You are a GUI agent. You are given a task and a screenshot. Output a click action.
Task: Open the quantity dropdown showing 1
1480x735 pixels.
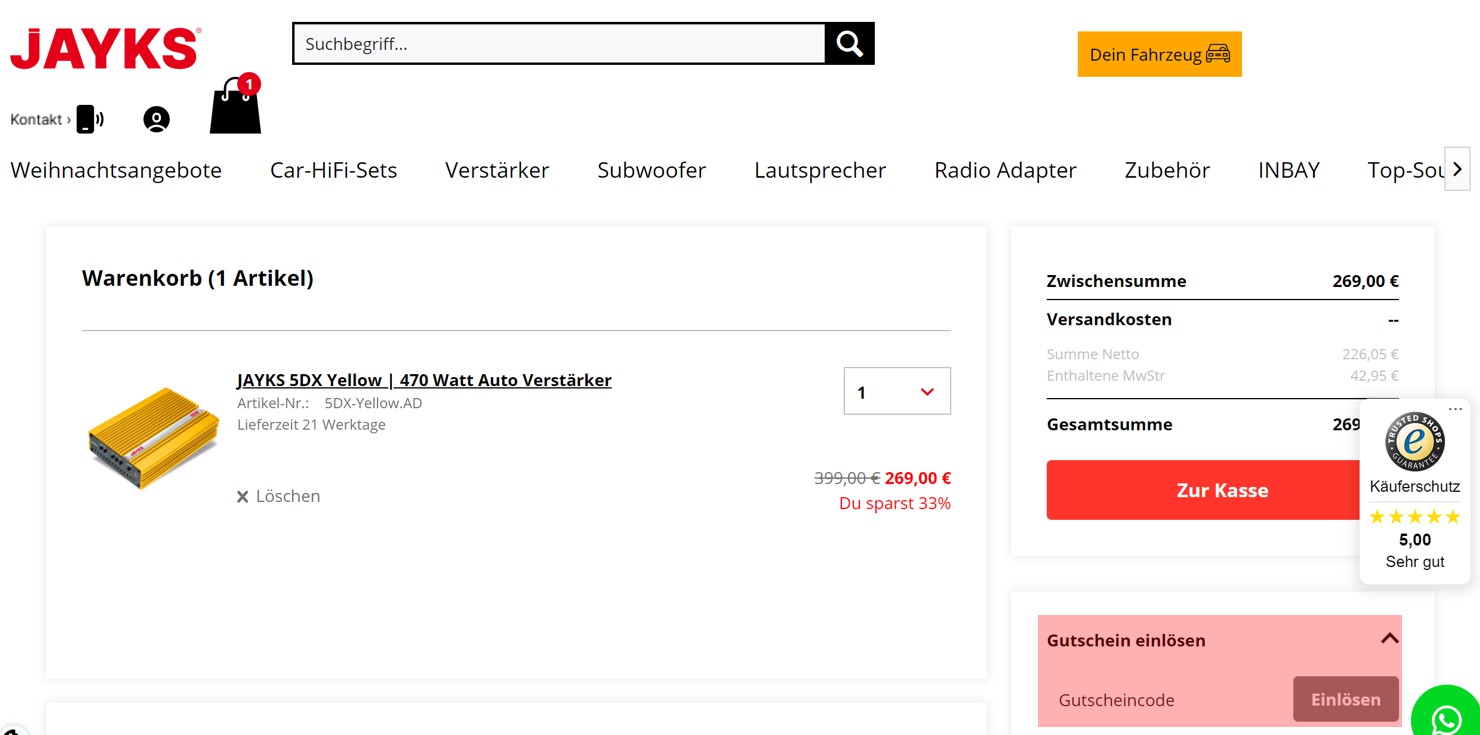coord(897,391)
